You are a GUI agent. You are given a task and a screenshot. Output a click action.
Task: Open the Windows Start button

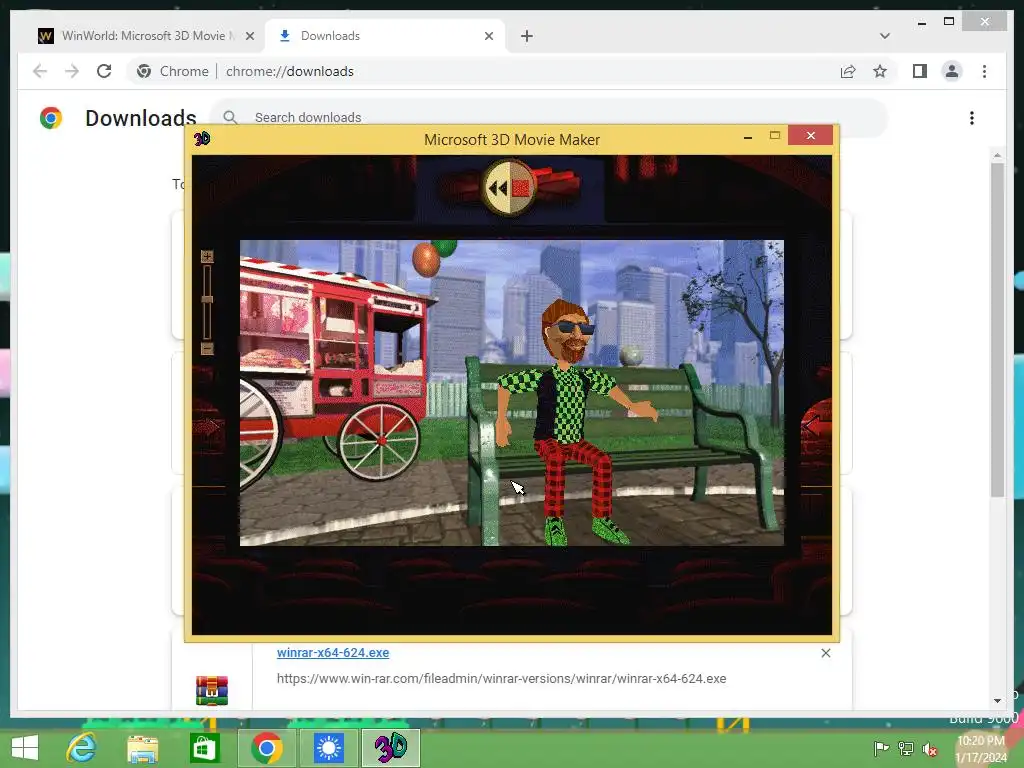25,748
